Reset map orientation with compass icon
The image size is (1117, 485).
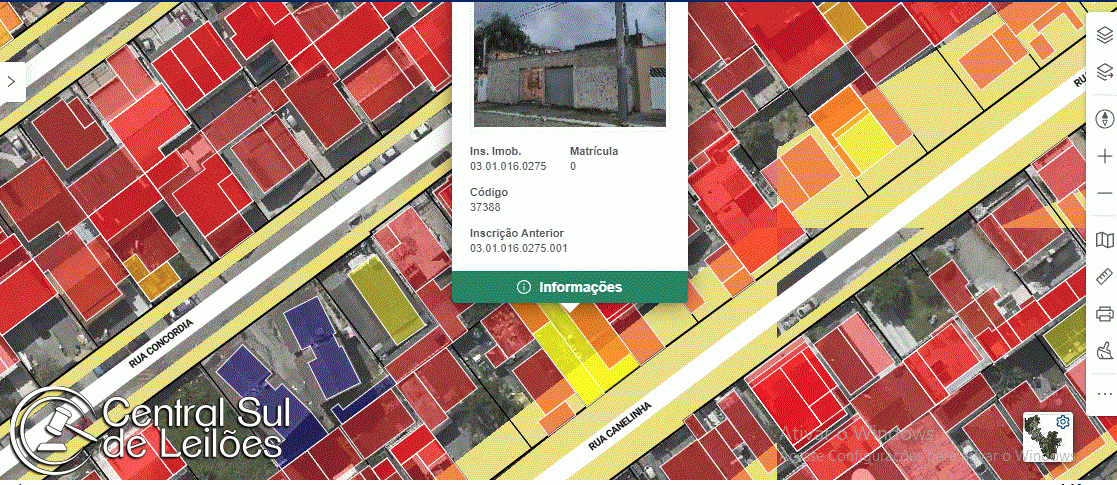pos(1104,118)
